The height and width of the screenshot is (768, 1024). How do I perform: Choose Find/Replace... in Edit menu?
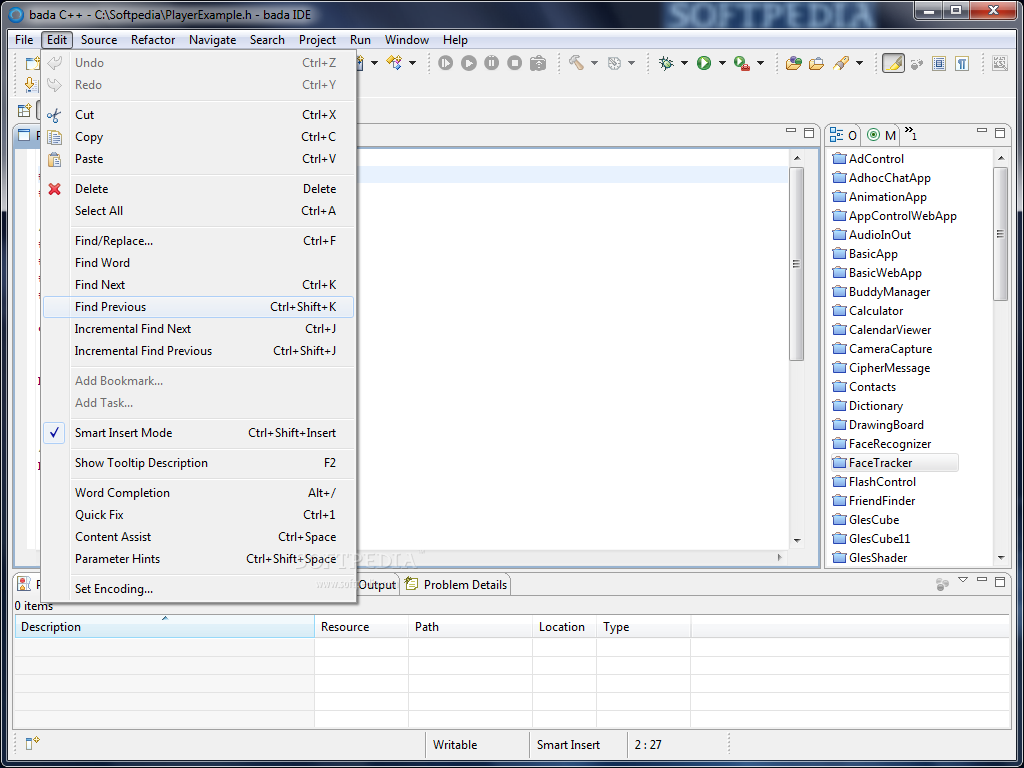199,241
